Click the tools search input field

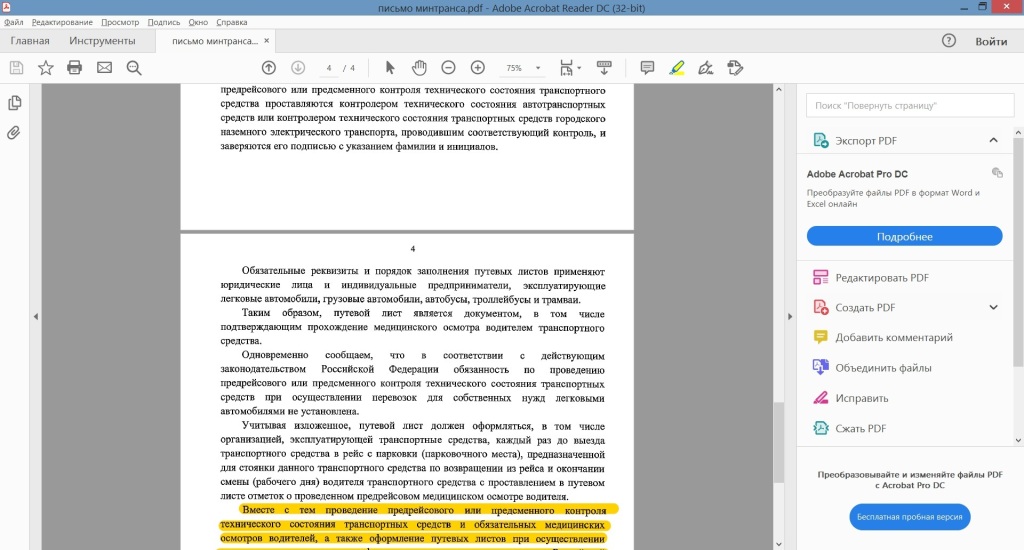point(904,105)
